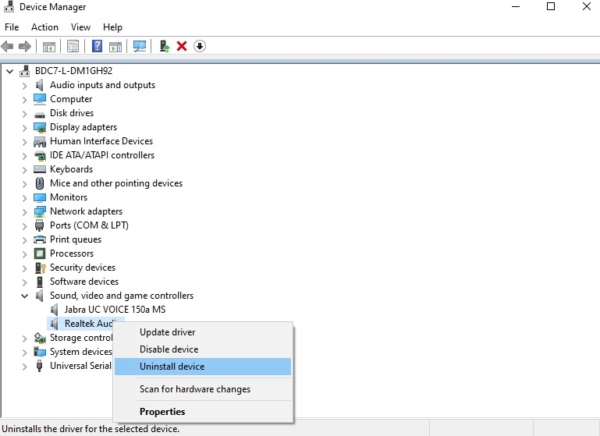This screenshot has height=436, width=600.
Task: Select the Security devices category label
Action: [x=83, y=268]
